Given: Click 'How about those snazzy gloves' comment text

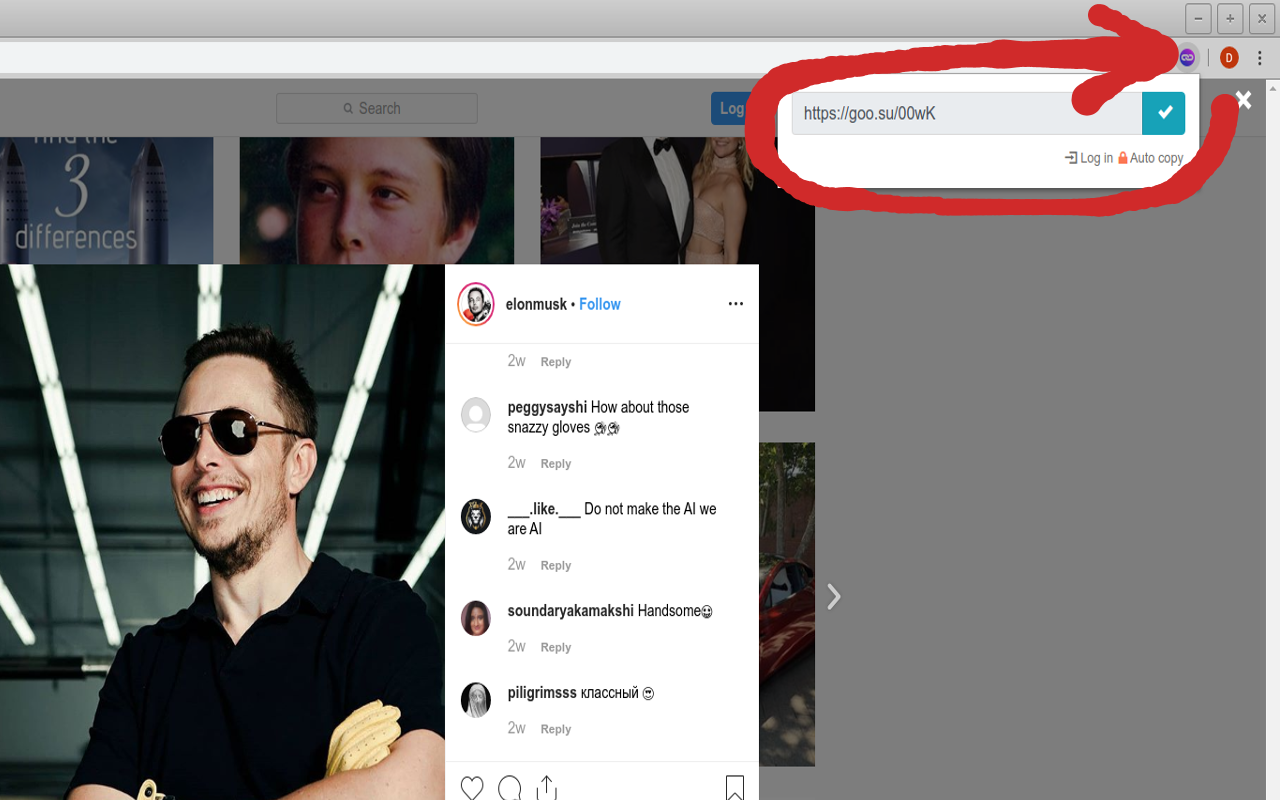Looking at the screenshot, I should (598, 417).
